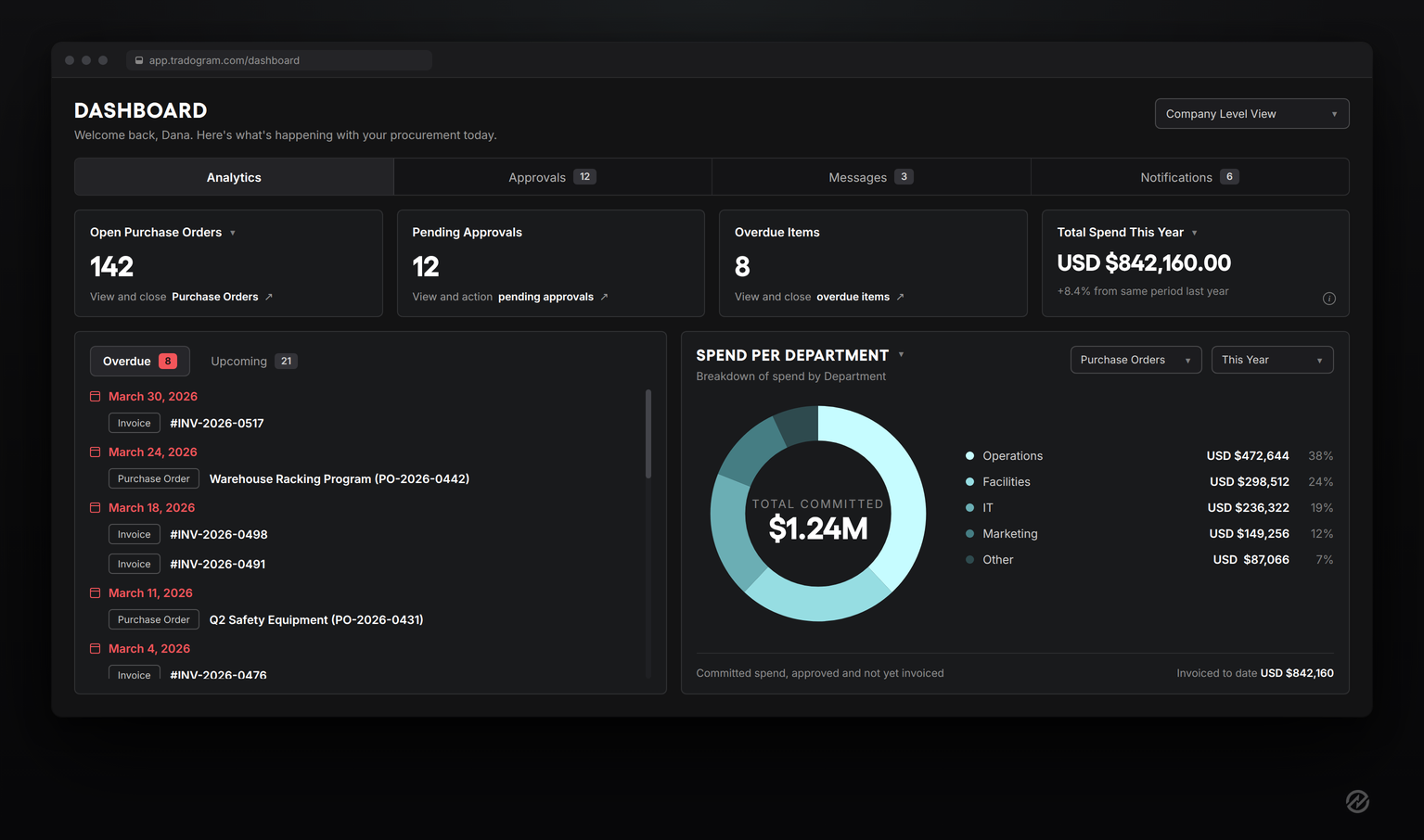The height and width of the screenshot is (840, 1424).
Task: Open the This Year period dropdown
Action: [x=1272, y=360]
